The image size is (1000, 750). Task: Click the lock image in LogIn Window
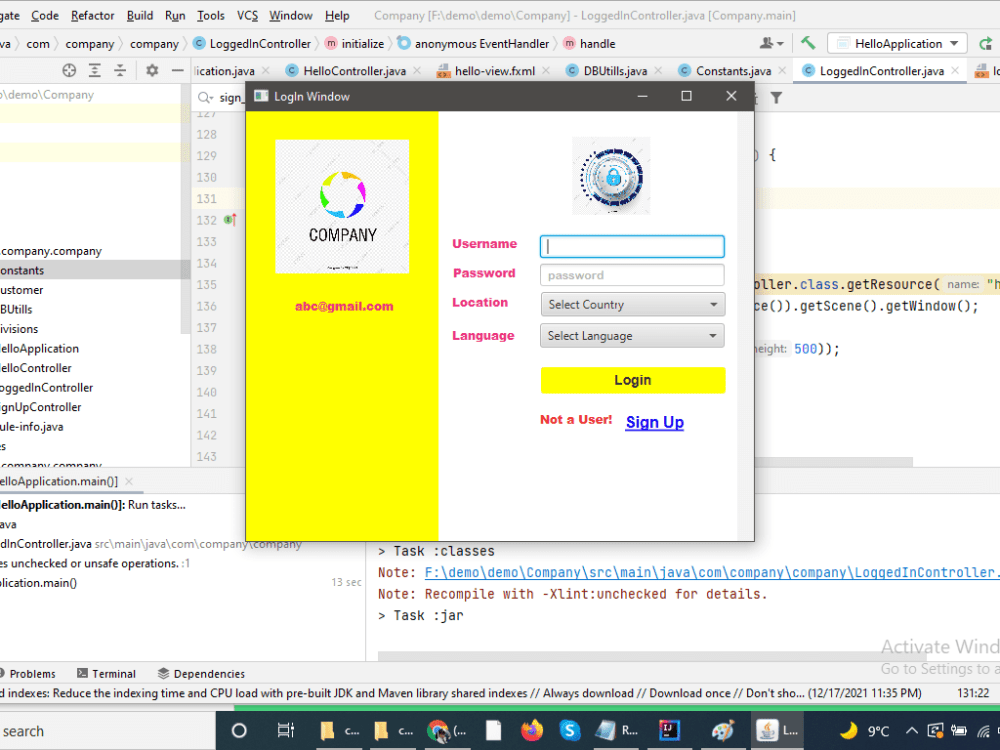coord(611,176)
